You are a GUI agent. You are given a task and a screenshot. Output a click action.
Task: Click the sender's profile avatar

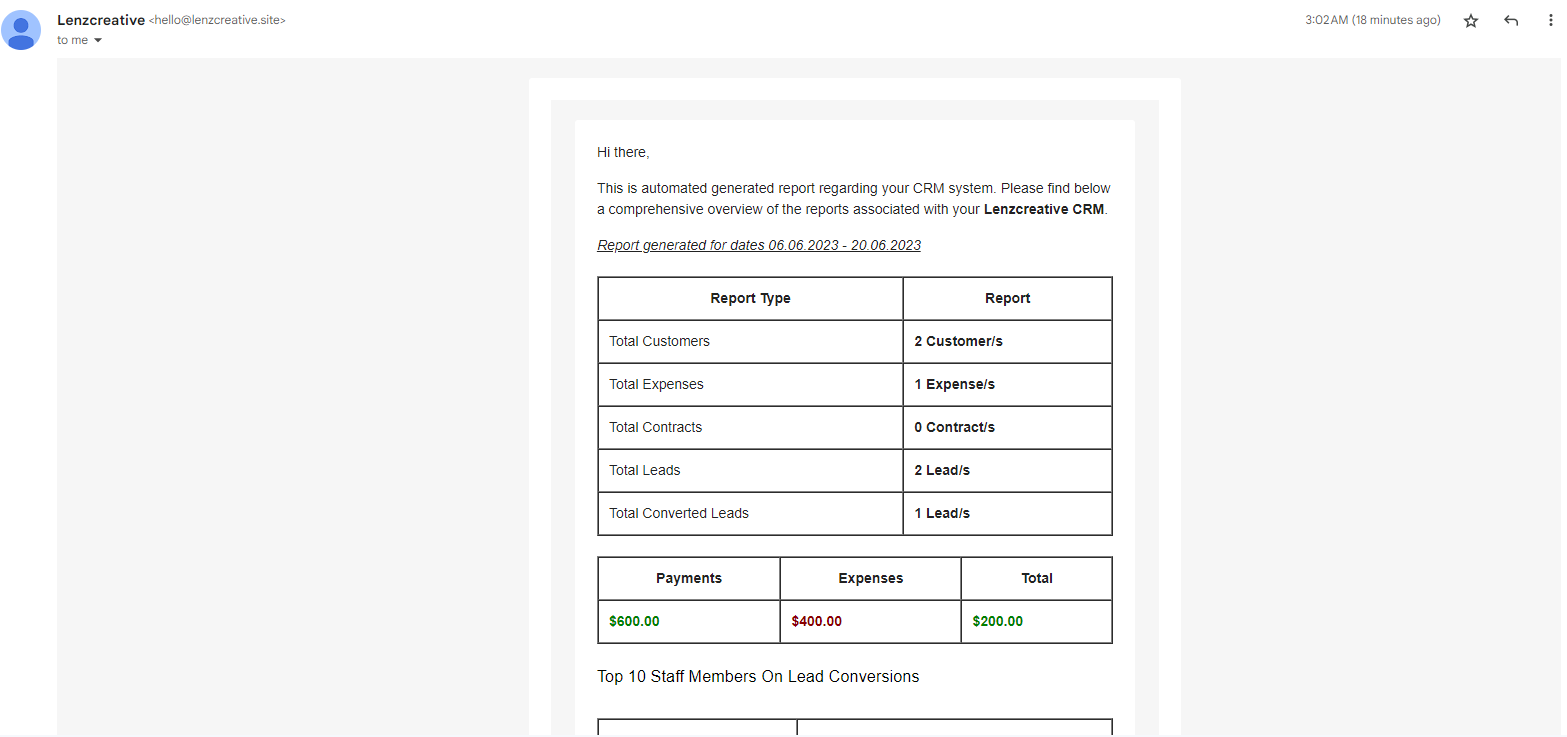coord(21,29)
